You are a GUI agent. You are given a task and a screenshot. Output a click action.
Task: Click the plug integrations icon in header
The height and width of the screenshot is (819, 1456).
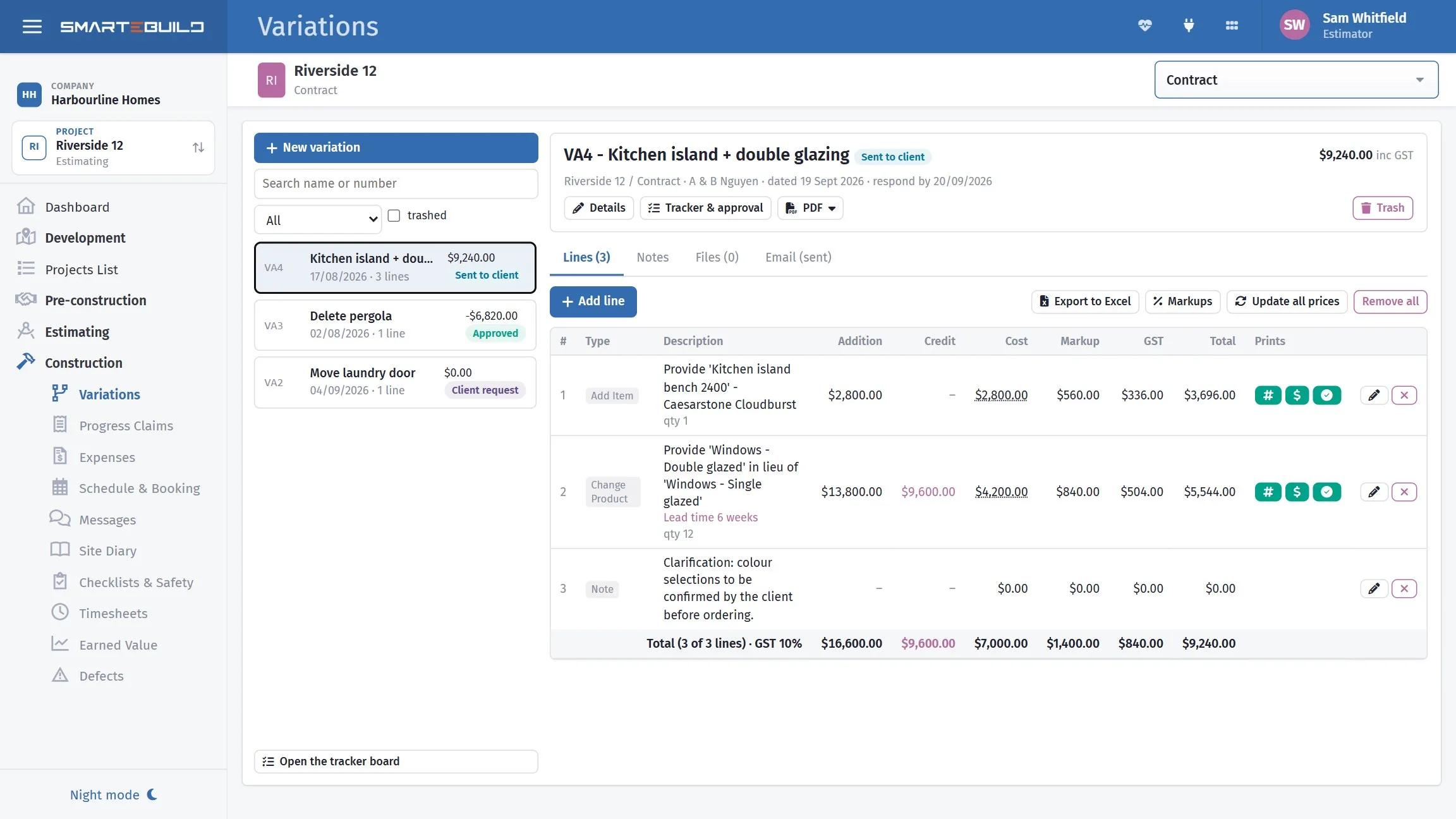tap(1189, 25)
